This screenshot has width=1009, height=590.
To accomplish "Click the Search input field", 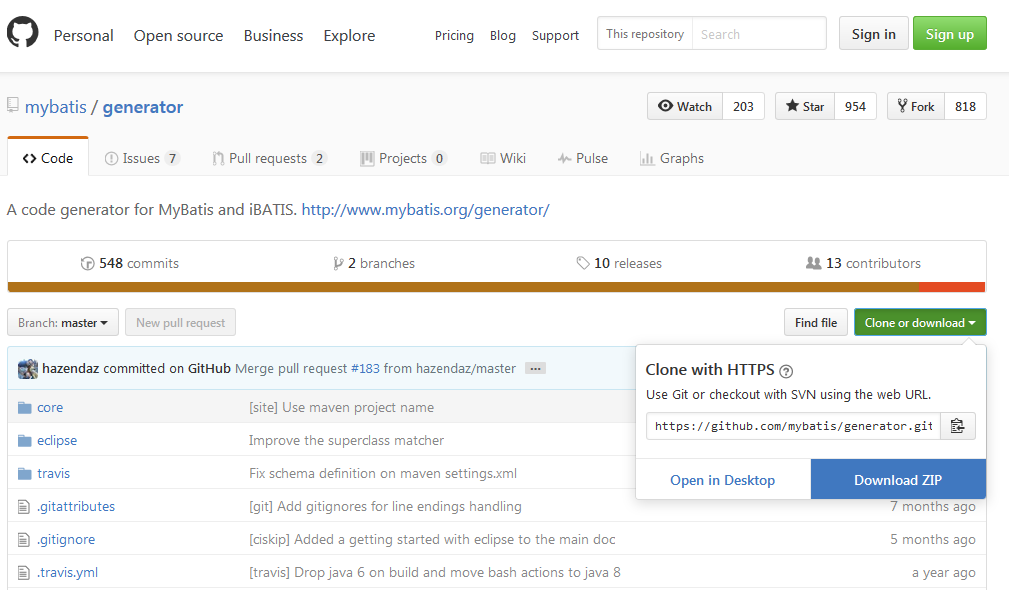I will (x=759, y=34).
